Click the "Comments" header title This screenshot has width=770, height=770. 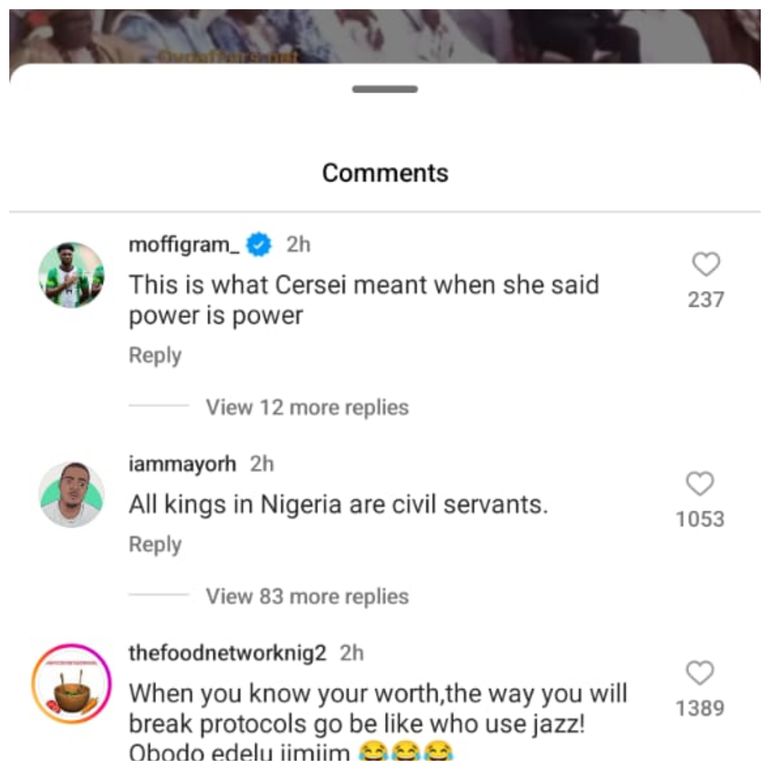point(385,173)
